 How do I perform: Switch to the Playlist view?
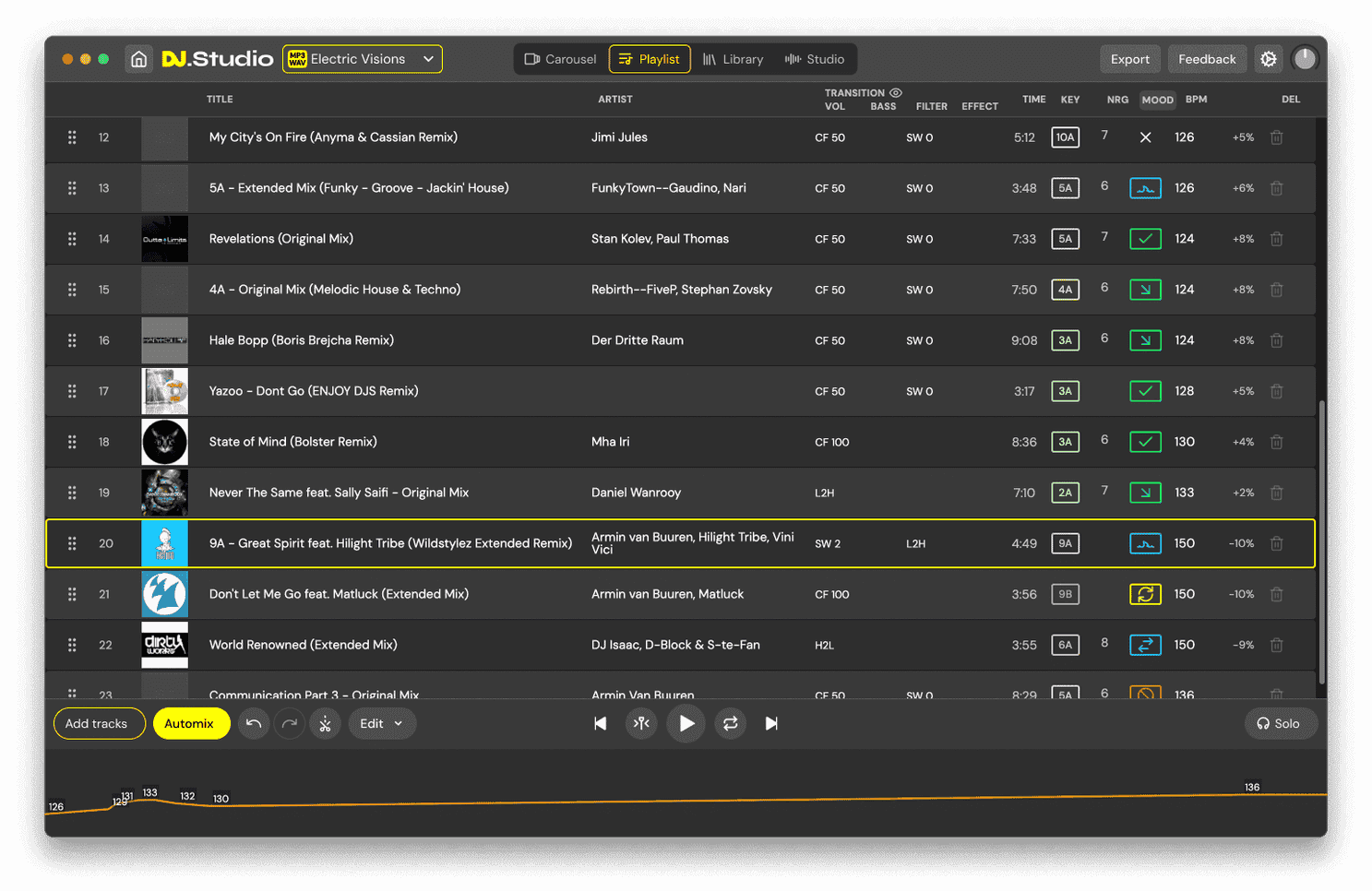point(650,59)
